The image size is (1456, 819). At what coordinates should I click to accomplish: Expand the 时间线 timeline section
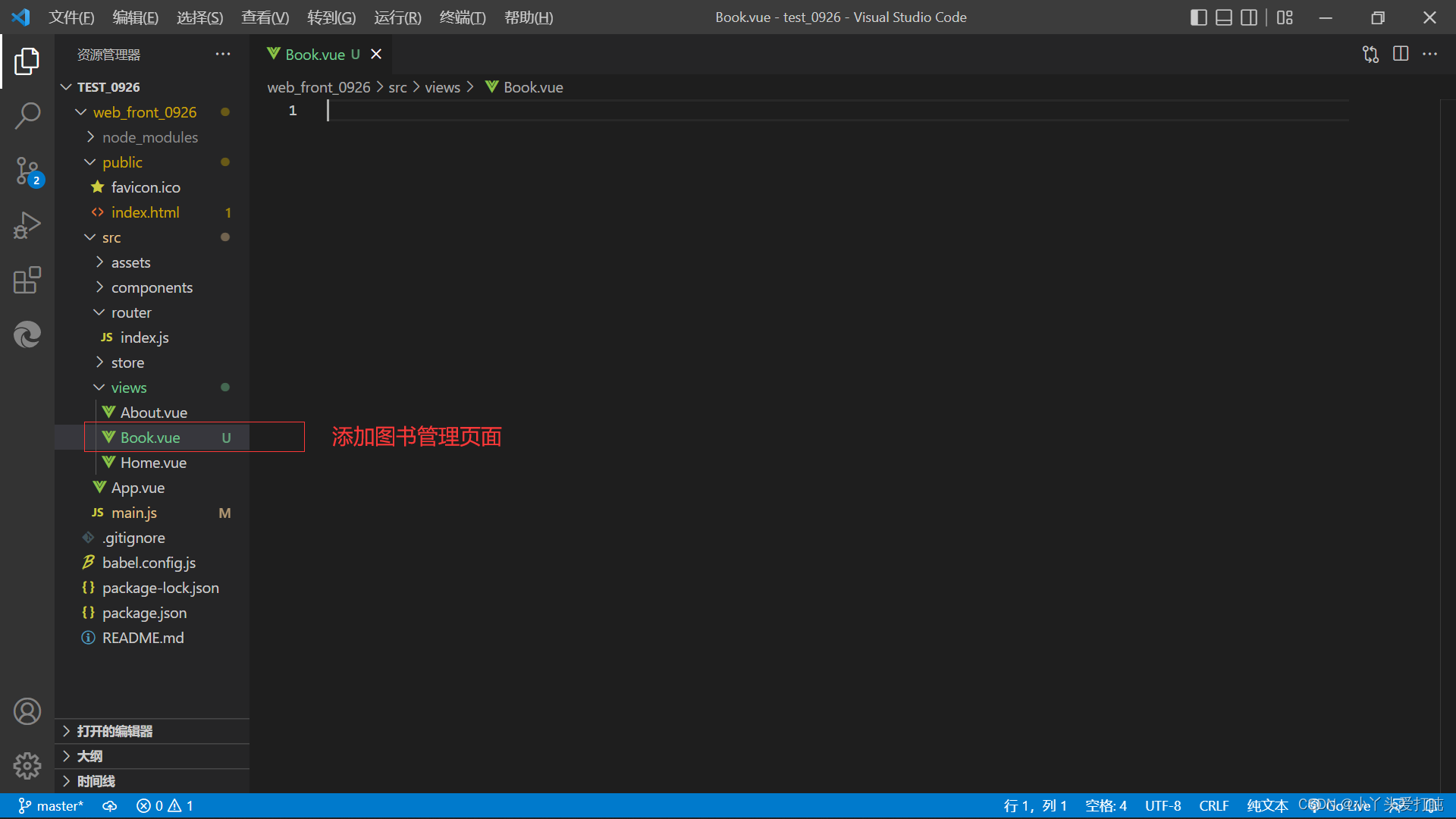pyautogui.click(x=152, y=781)
